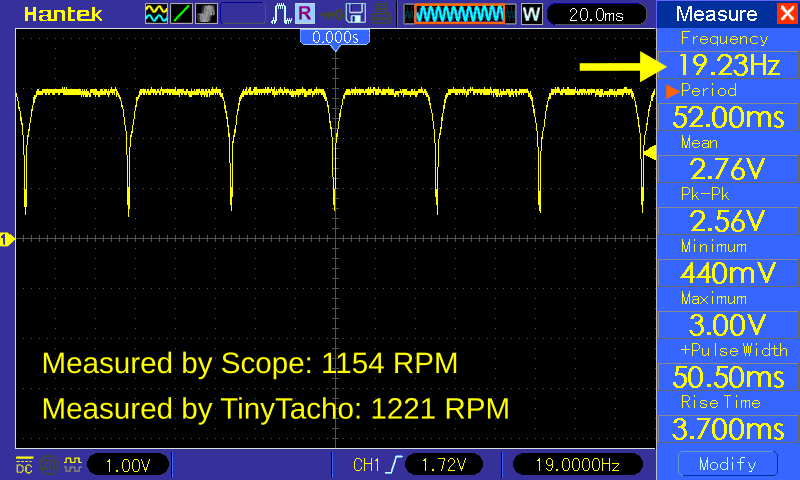Click the 20 bandwidth limit icon

[49, 465]
